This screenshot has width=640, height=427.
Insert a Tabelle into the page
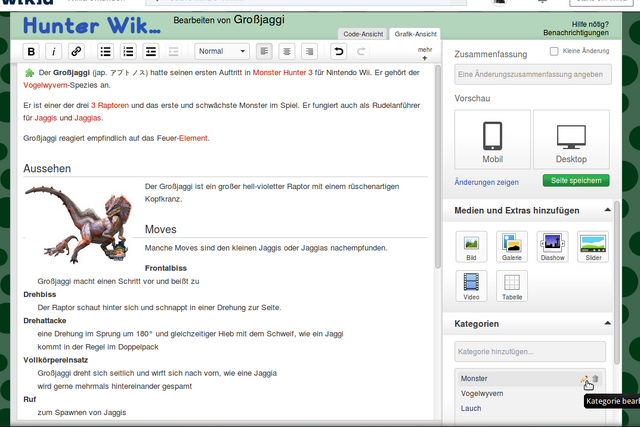512,286
